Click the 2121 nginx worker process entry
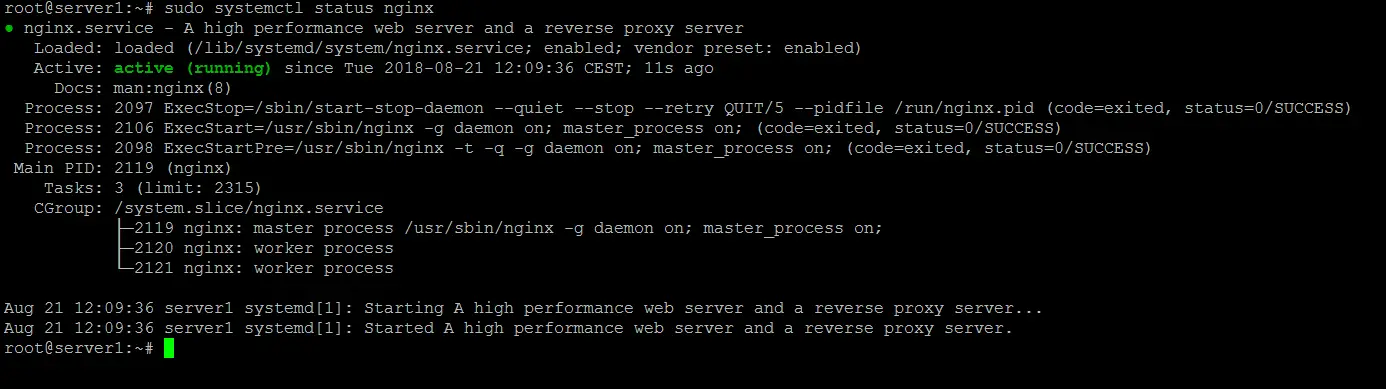This screenshot has height=389, width=1386. 264,268
